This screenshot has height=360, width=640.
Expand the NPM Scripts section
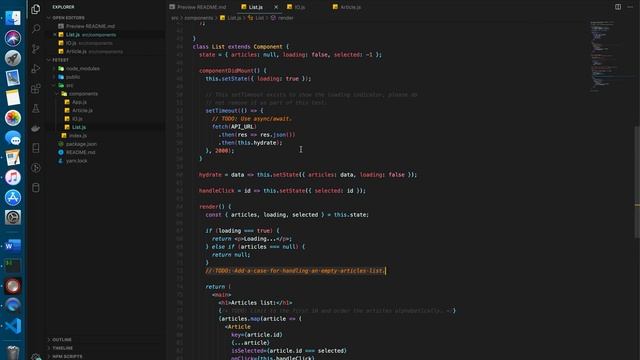[67, 356]
